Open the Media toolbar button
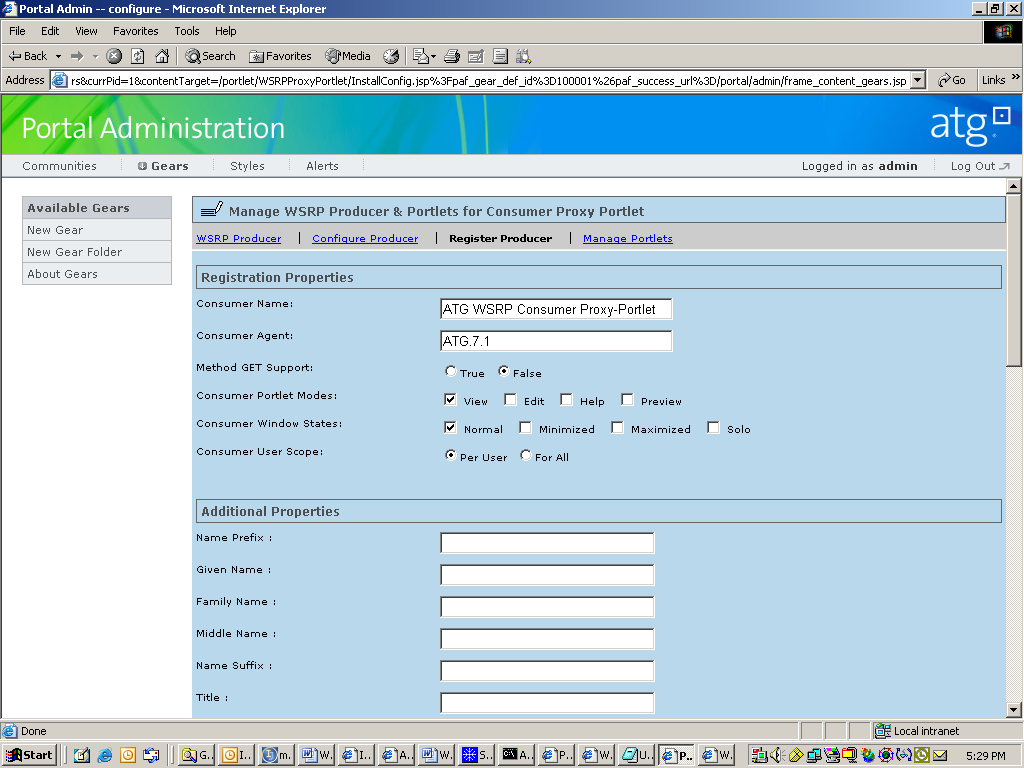Image resolution: width=1024 pixels, height=768 pixels. (348, 56)
